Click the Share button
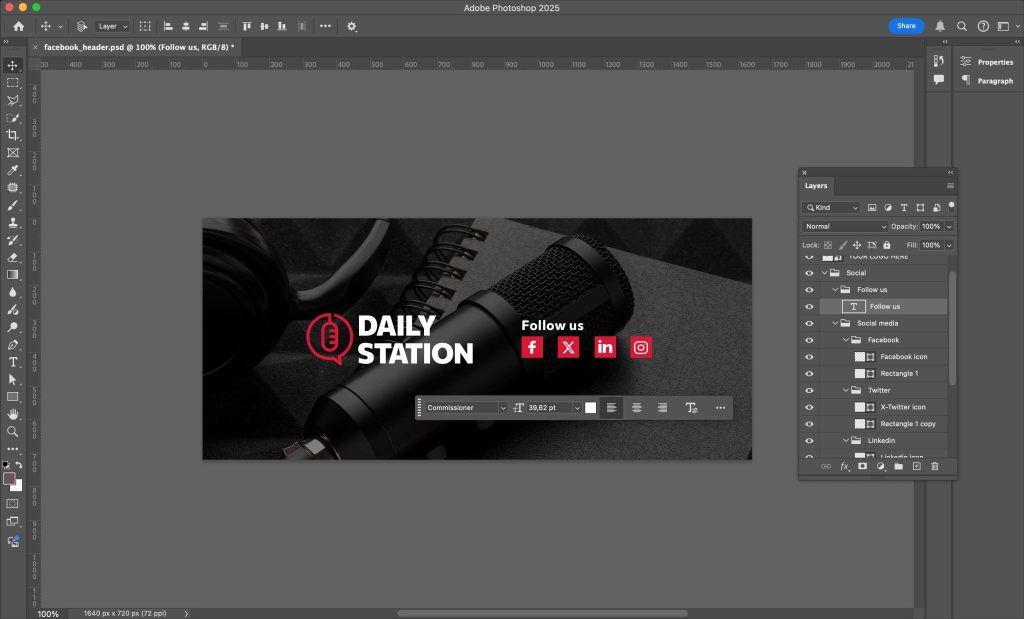The width and height of the screenshot is (1024, 619). click(906, 26)
